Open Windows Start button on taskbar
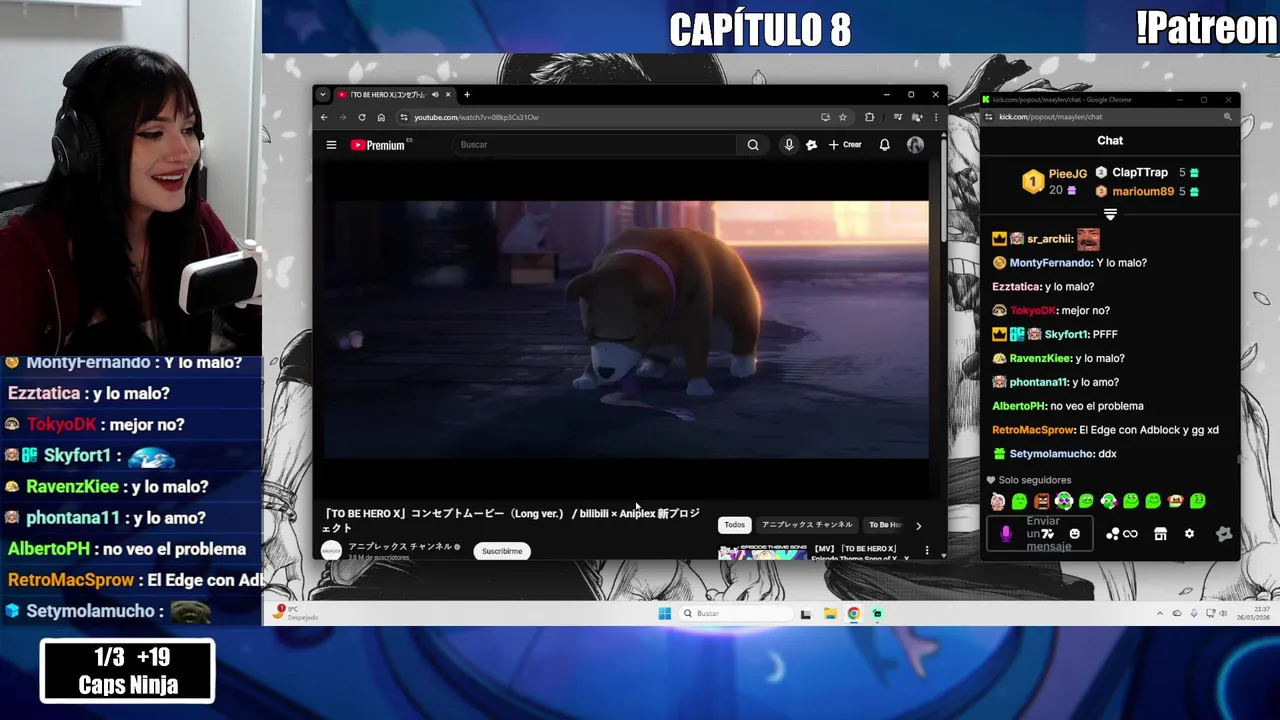This screenshot has height=720, width=1280. tap(664, 613)
